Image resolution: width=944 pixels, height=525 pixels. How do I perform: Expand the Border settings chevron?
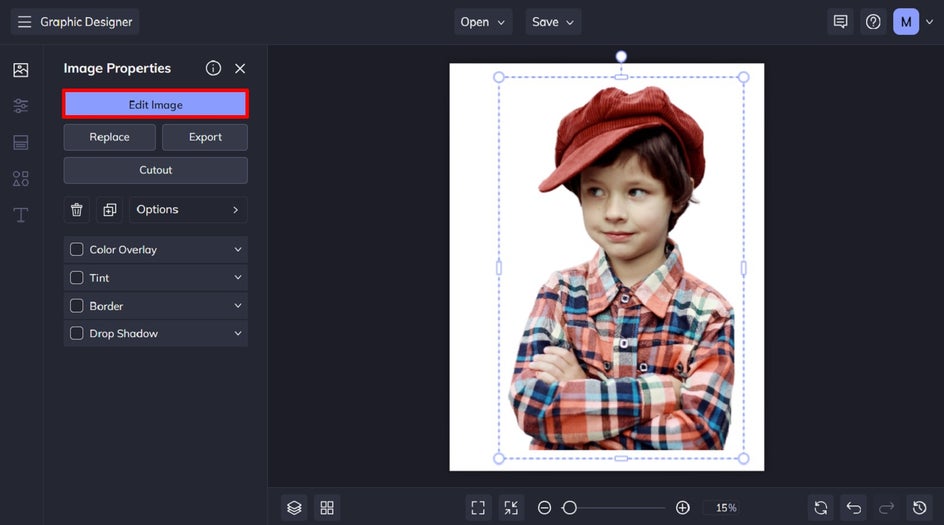(238, 306)
